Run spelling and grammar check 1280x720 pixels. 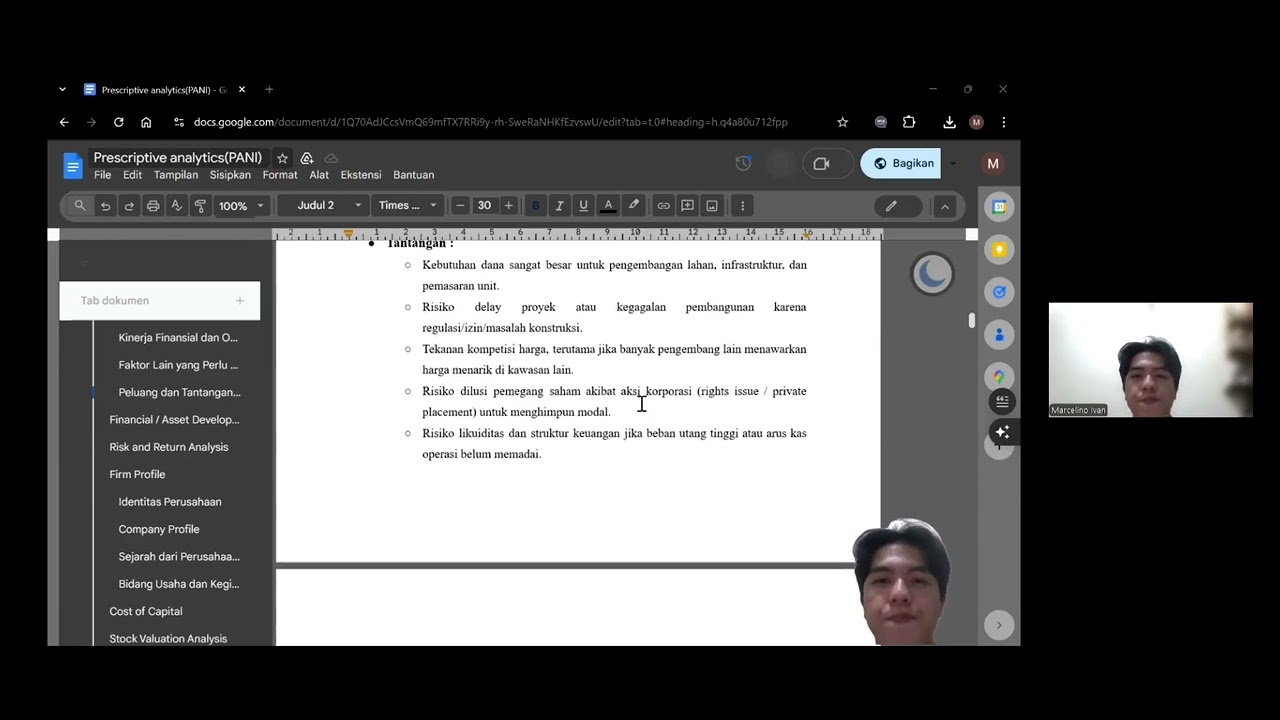coord(177,206)
